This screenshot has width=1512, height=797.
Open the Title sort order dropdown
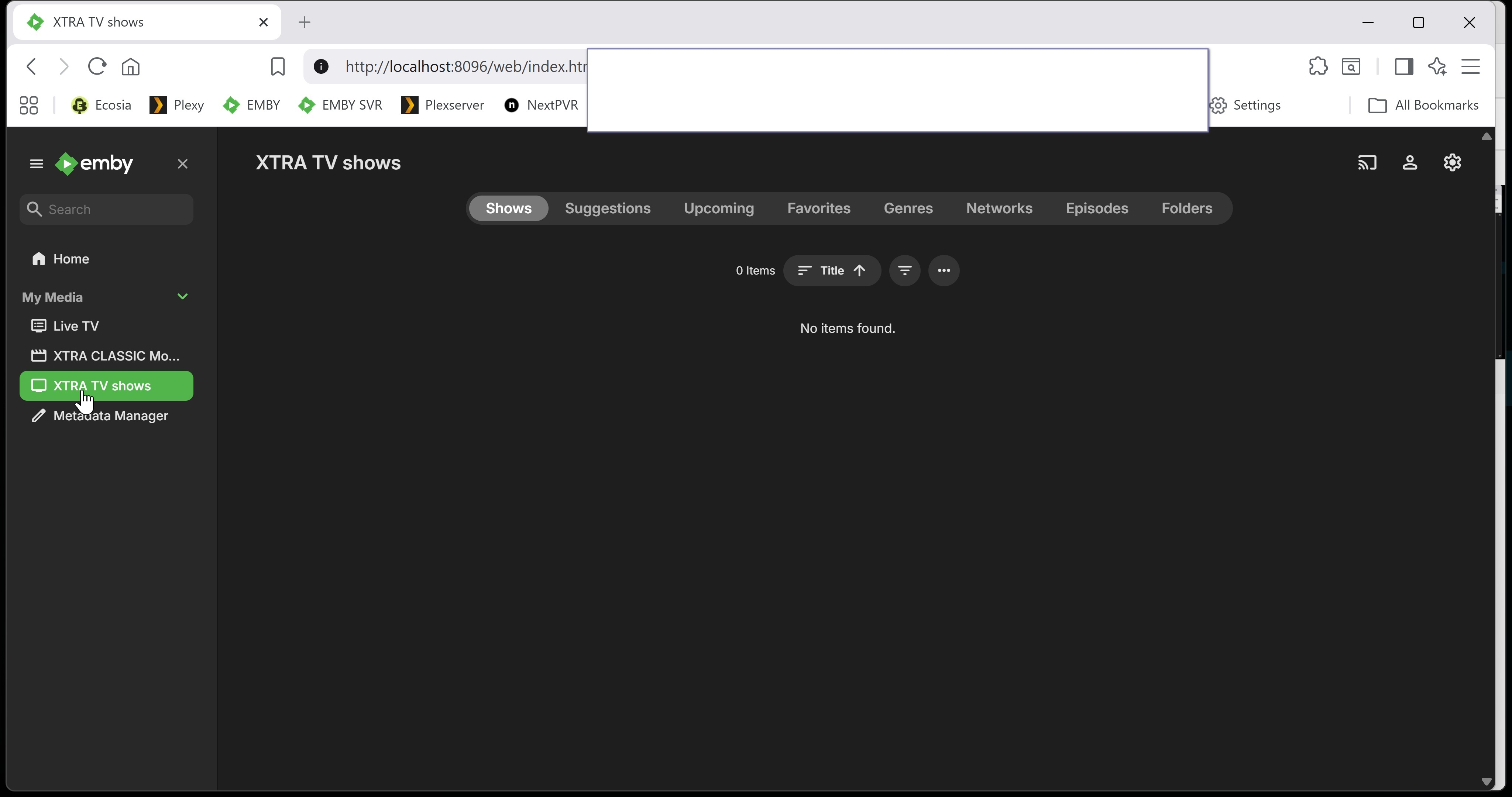click(832, 270)
